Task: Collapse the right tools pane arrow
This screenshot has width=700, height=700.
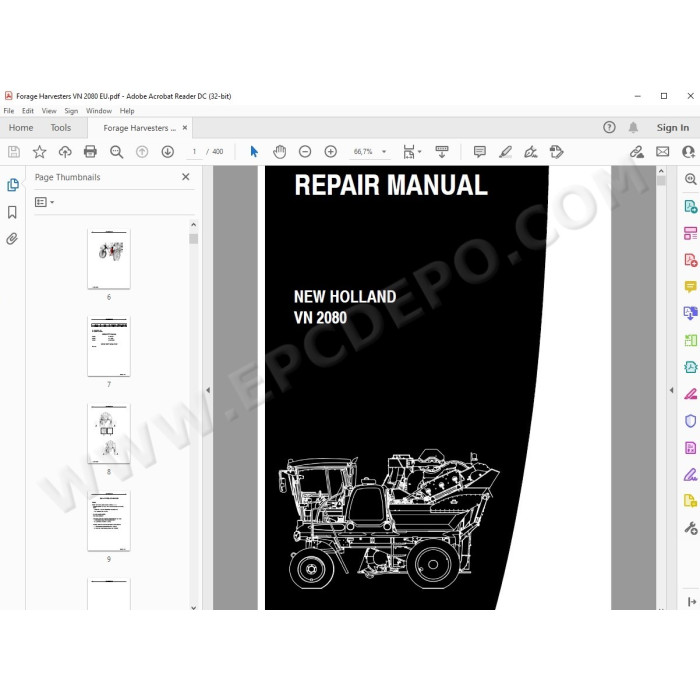Action: (x=671, y=390)
